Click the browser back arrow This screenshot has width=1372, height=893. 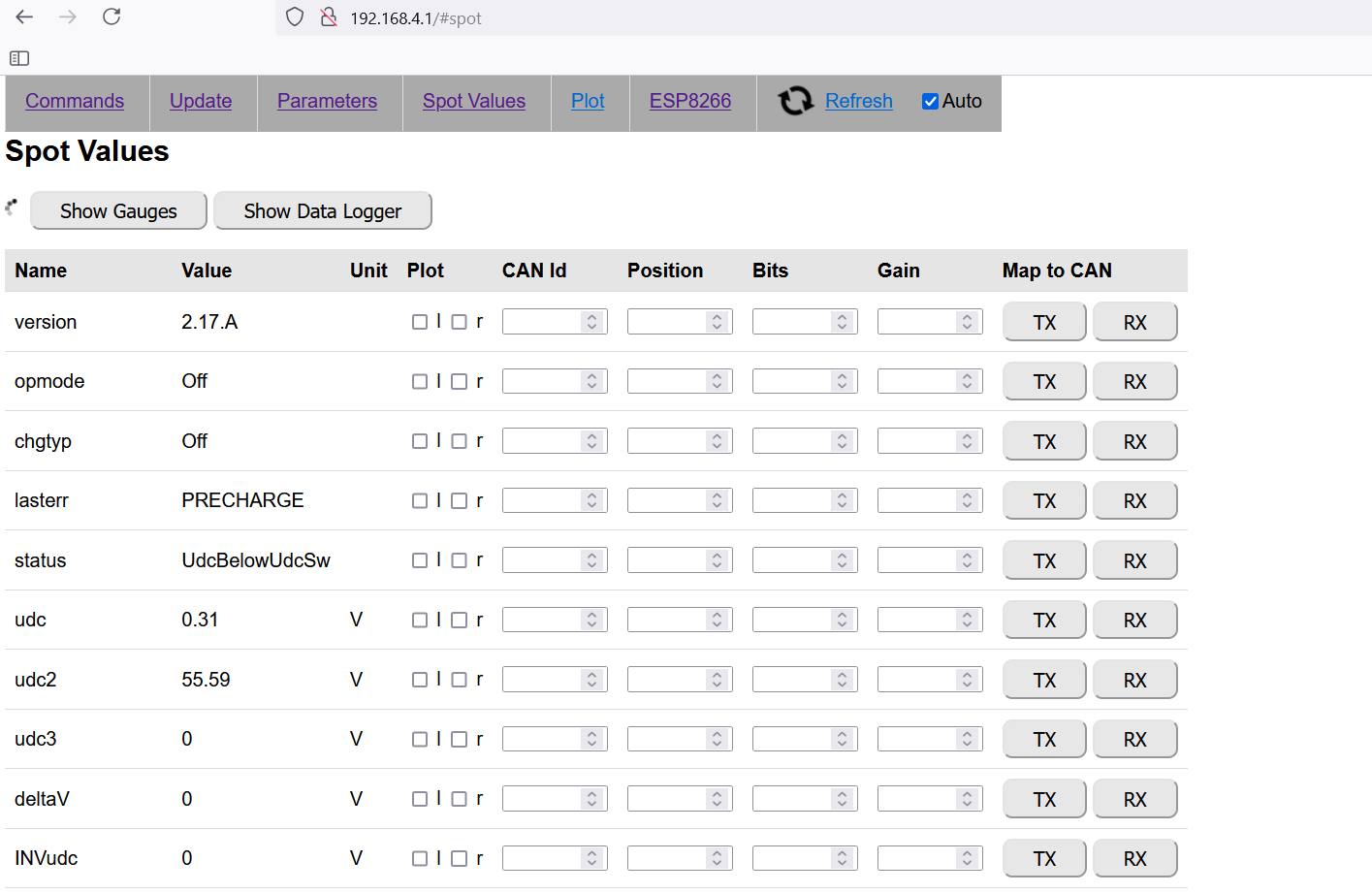click(24, 16)
